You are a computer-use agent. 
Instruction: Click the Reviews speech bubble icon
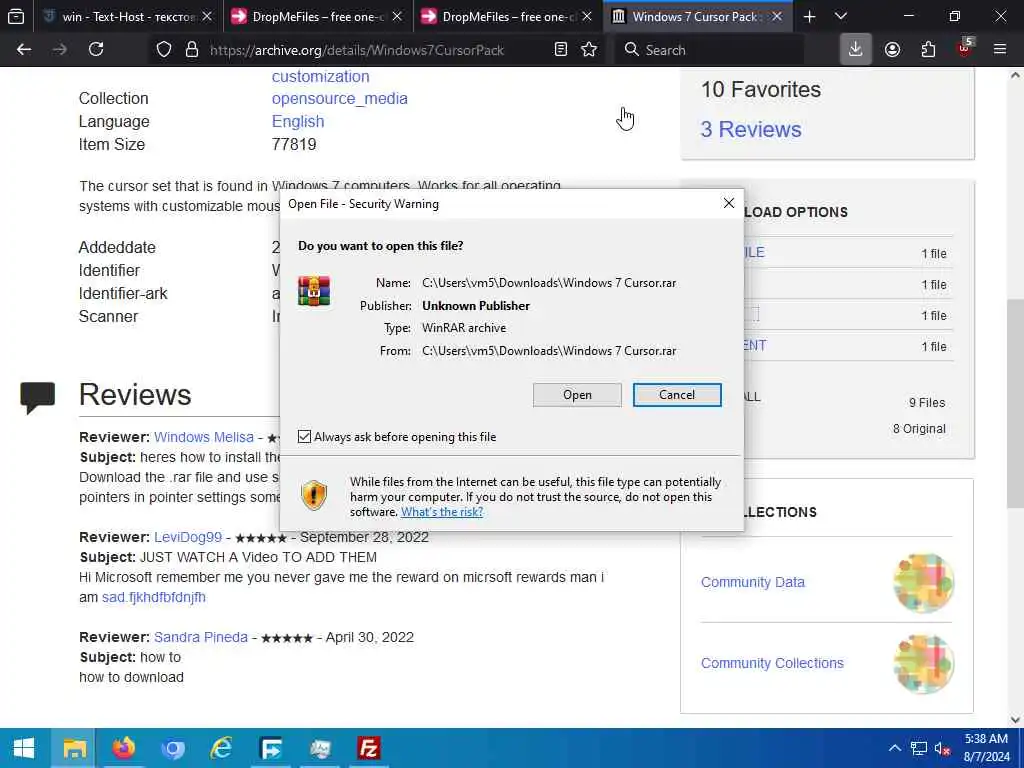coord(38,397)
